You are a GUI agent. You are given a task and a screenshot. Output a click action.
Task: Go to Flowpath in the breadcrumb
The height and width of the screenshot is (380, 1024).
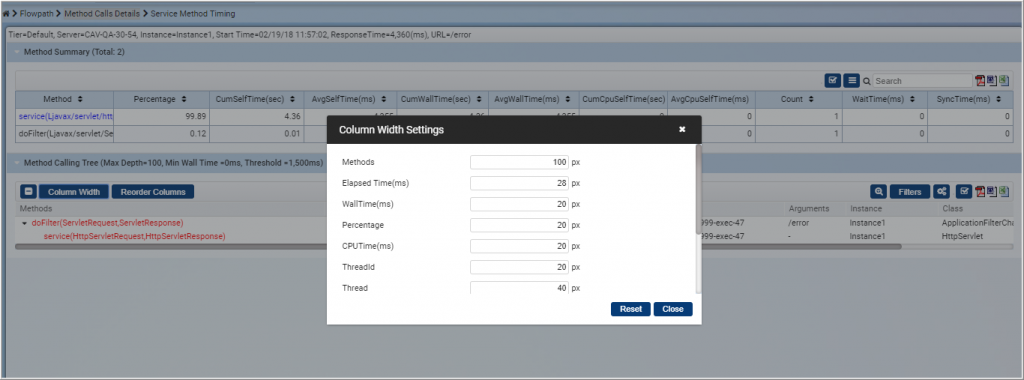click(x=37, y=13)
